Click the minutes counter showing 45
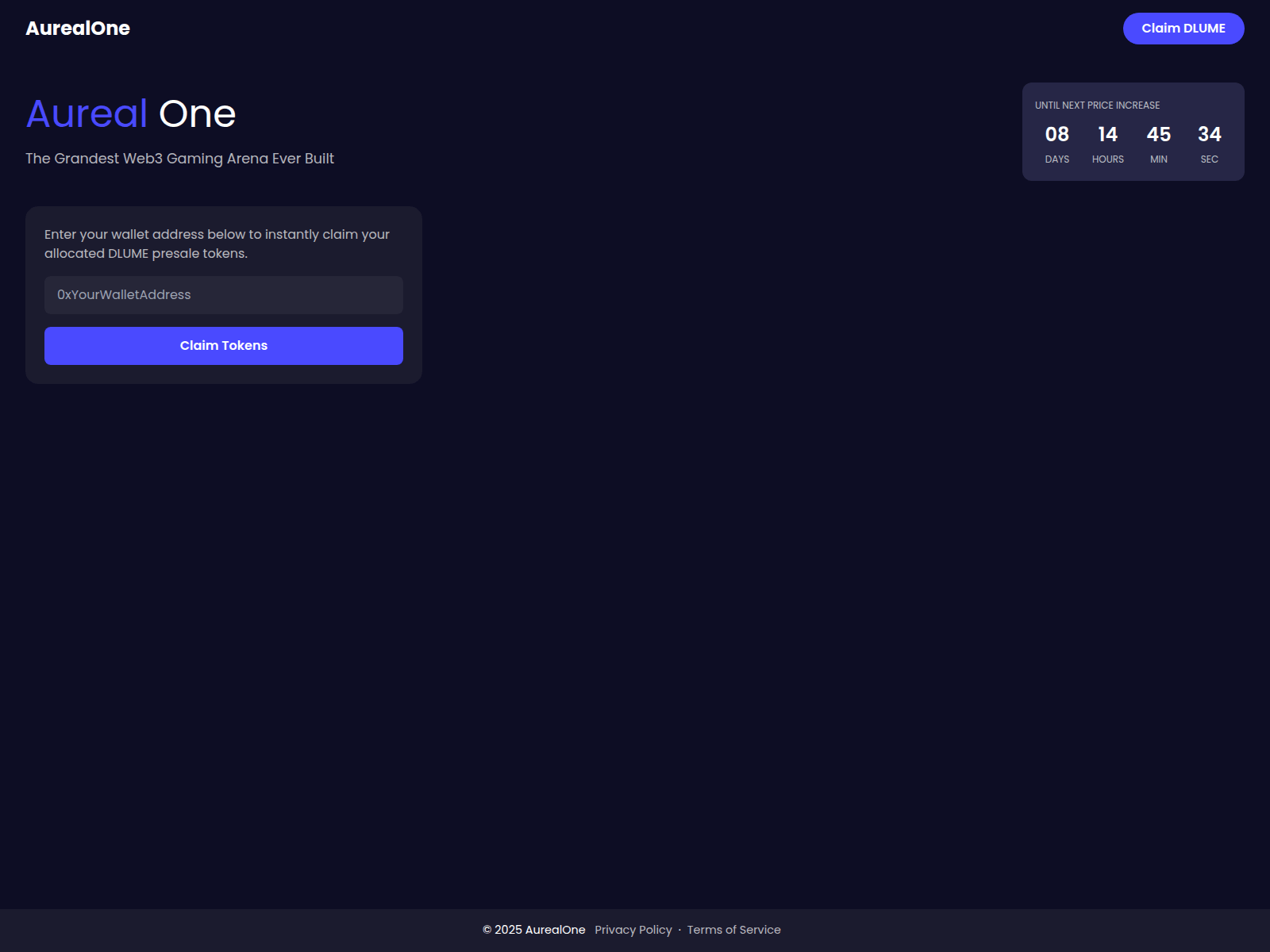 [x=1158, y=135]
